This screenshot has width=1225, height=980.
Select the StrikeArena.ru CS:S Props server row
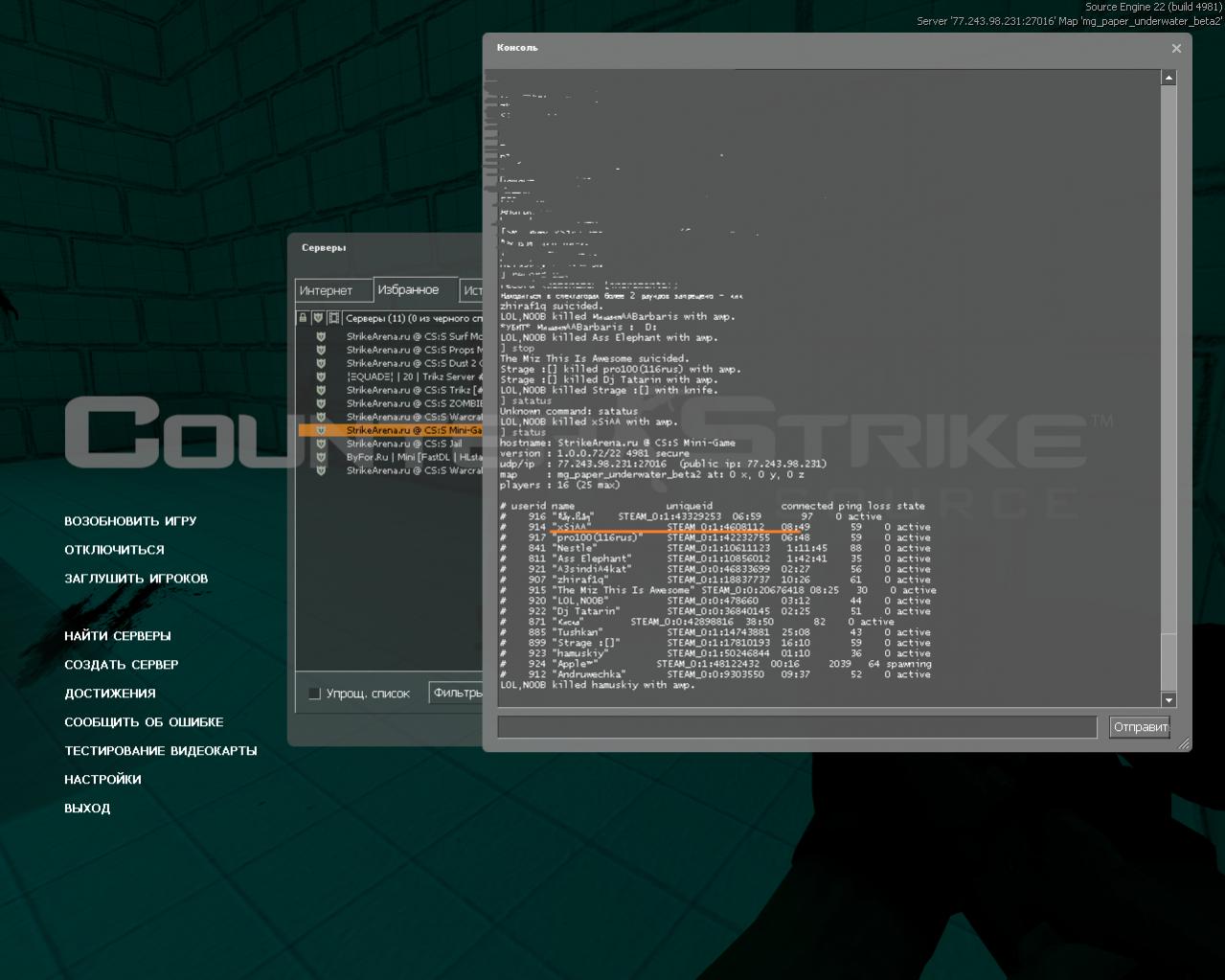(x=391, y=350)
